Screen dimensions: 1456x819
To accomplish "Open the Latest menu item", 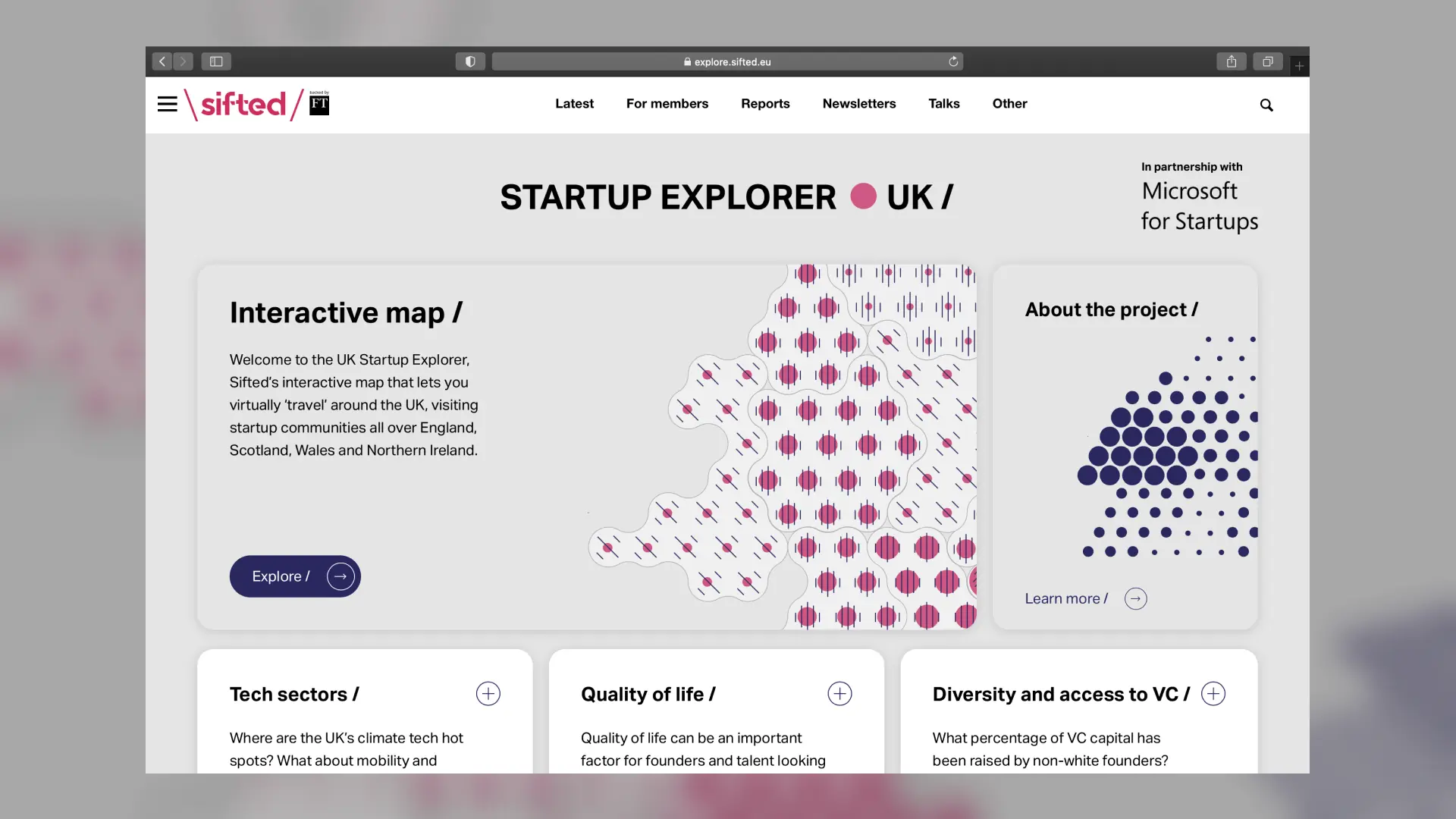I will pyautogui.click(x=574, y=104).
